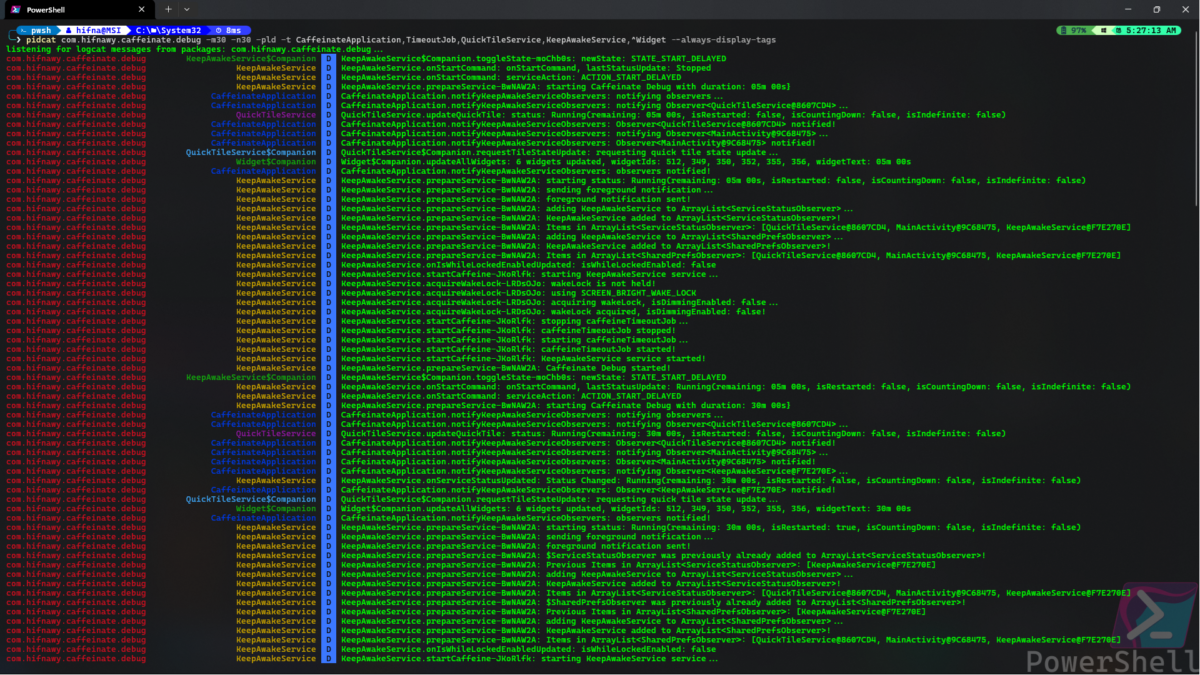The height and width of the screenshot is (675, 1200).
Task: Click the 'widgetText: 05m 00s' widgets line
Action: click(x=626, y=161)
